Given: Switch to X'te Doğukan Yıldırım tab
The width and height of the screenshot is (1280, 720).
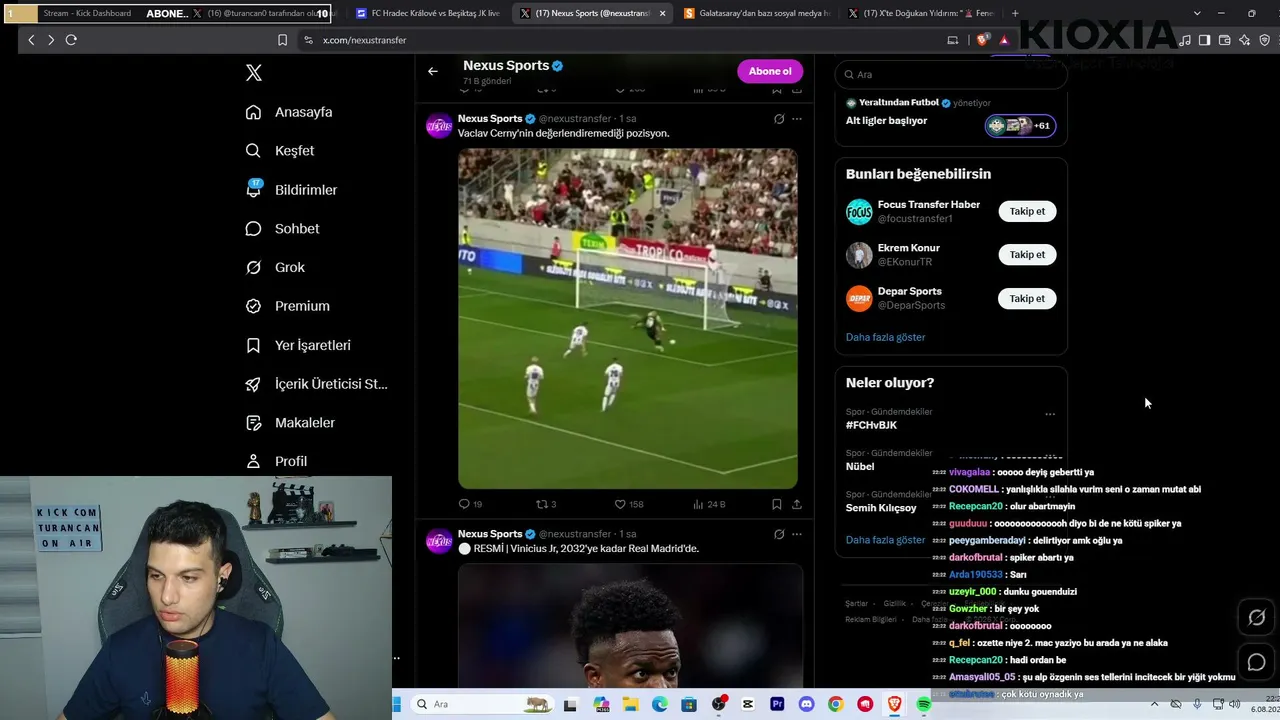Looking at the screenshot, I should 920,13.
